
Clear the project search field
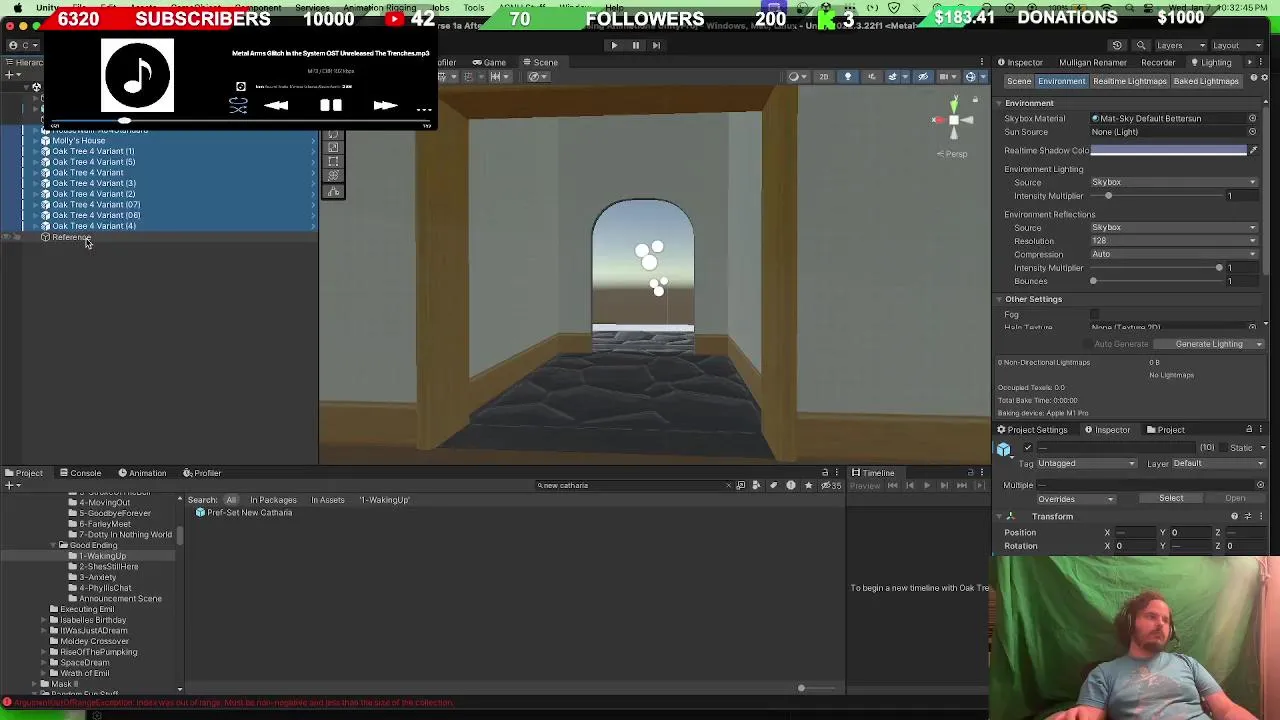coord(728,486)
